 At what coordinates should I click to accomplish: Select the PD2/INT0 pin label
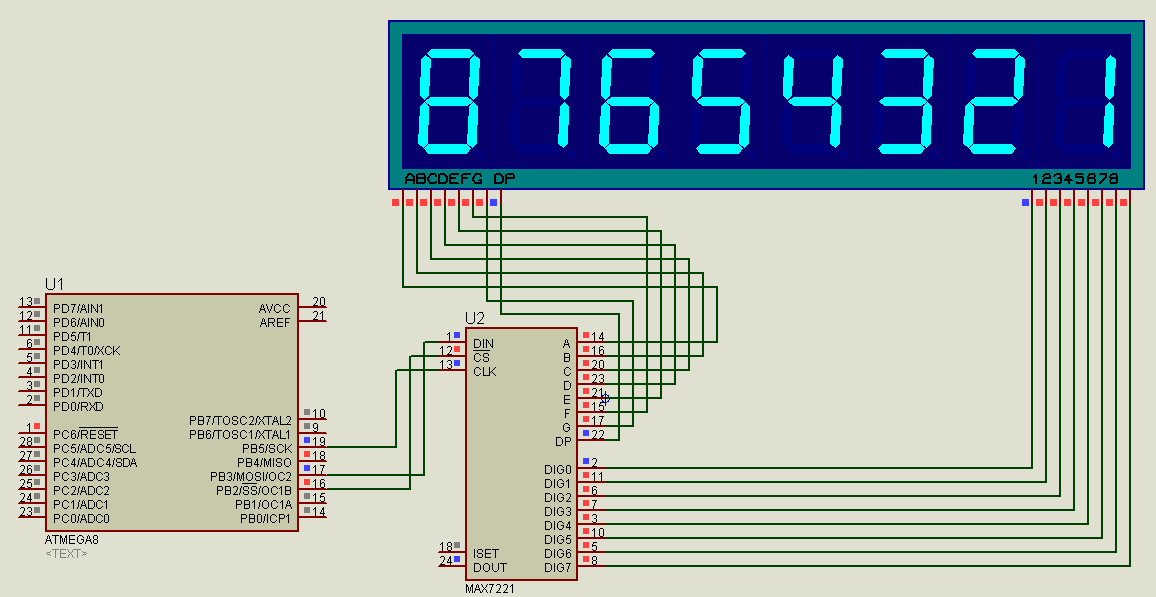(79, 379)
